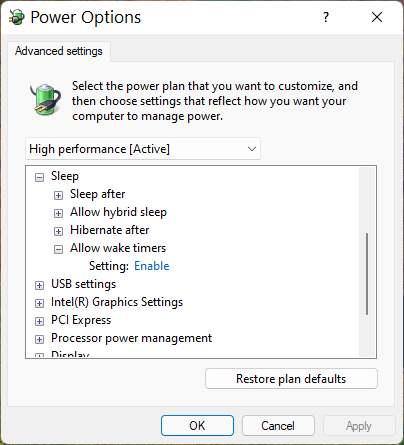
Task: Click the Enable setting value link
Action: coord(152,266)
